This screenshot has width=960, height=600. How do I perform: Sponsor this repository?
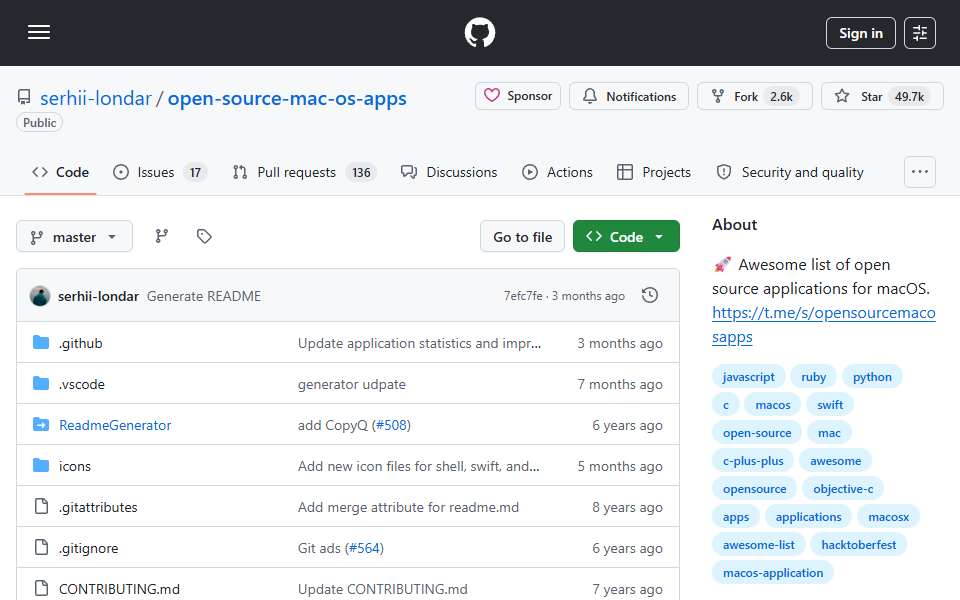pos(518,96)
